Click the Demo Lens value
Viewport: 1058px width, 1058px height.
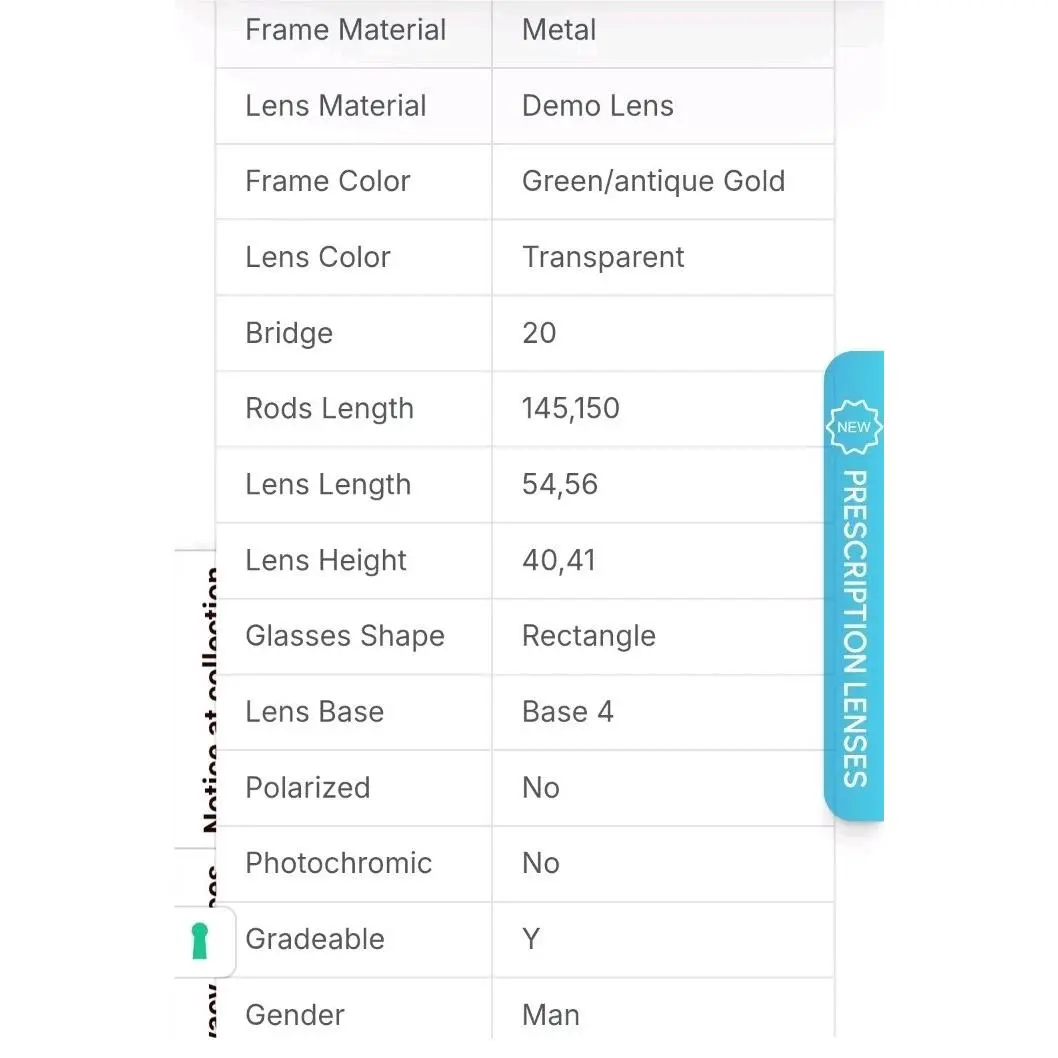(x=598, y=106)
